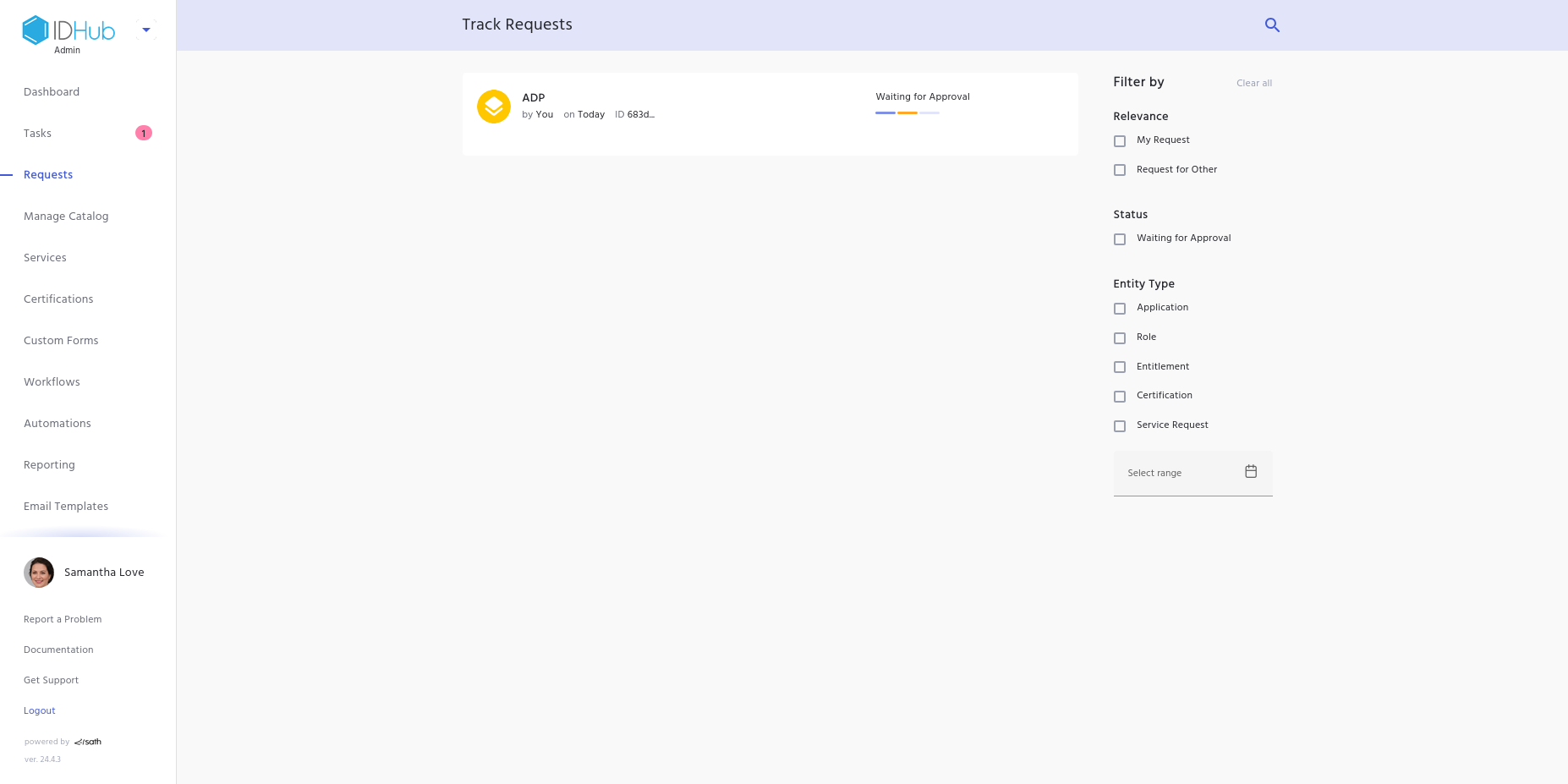
Task: Open the Select range date picker
Action: [1180, 474]
